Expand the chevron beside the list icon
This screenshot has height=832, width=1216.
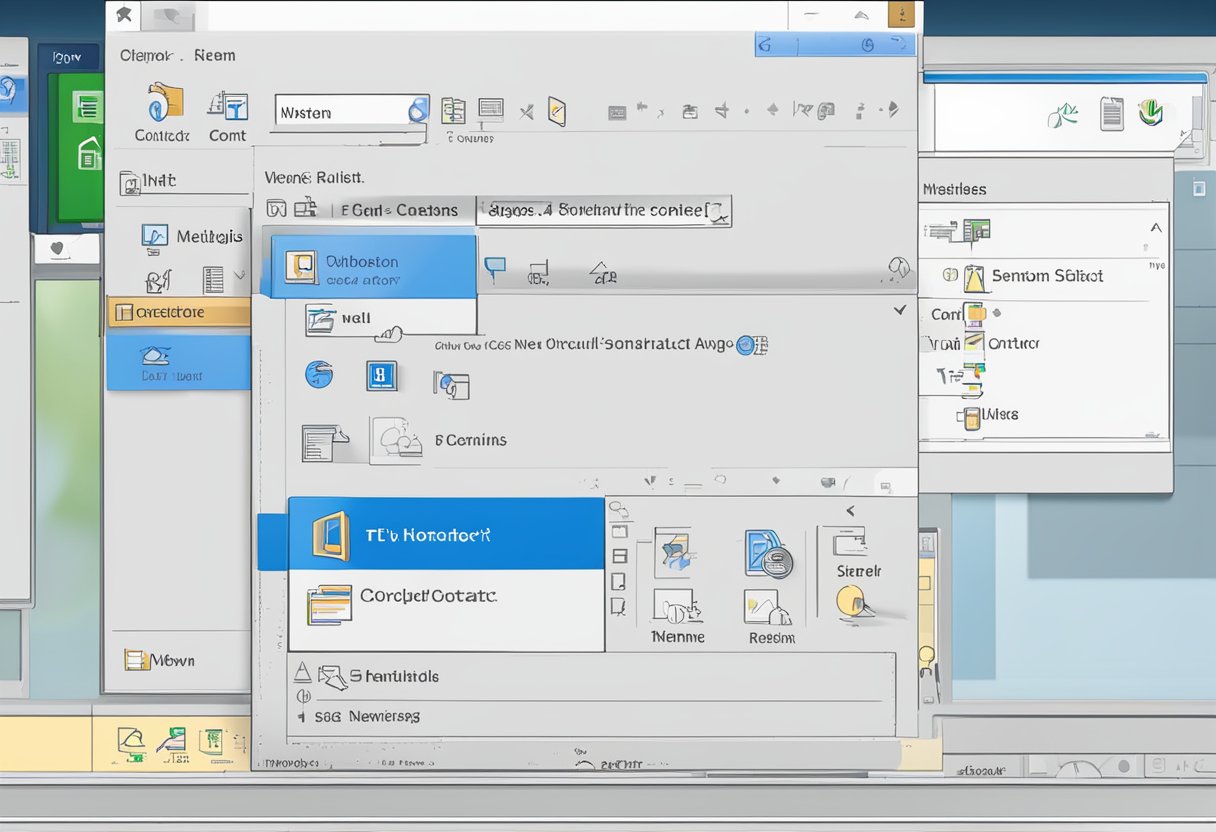pyautogui.click(x=239, y=275)
